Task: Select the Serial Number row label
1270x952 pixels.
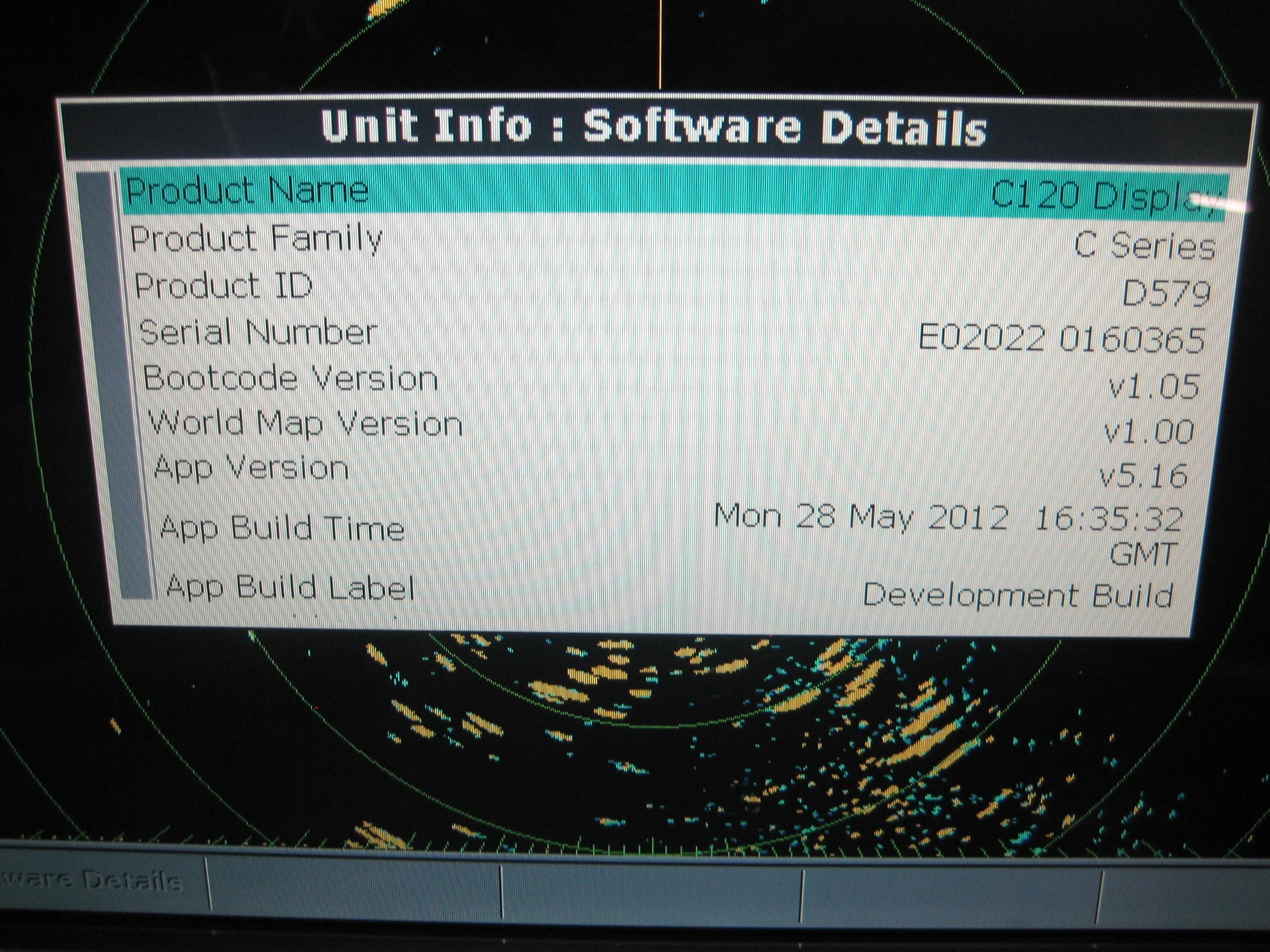Action: 258,332
